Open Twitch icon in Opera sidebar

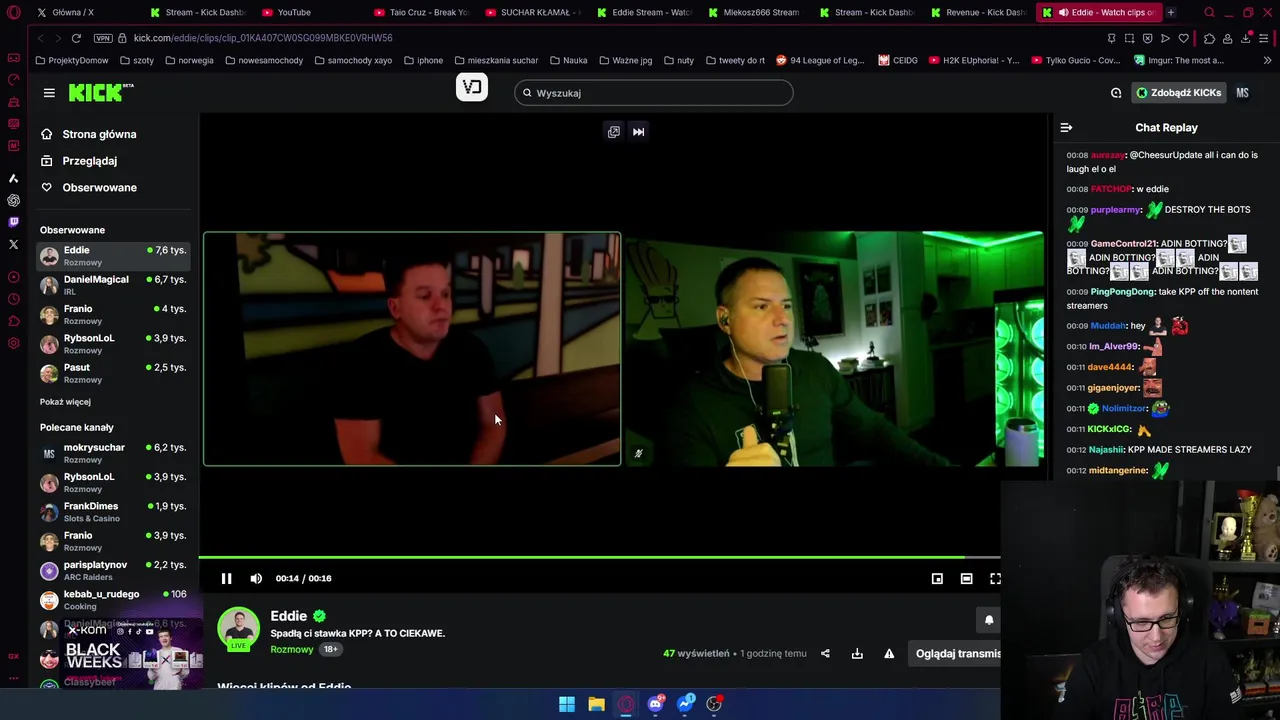point(13,222)
